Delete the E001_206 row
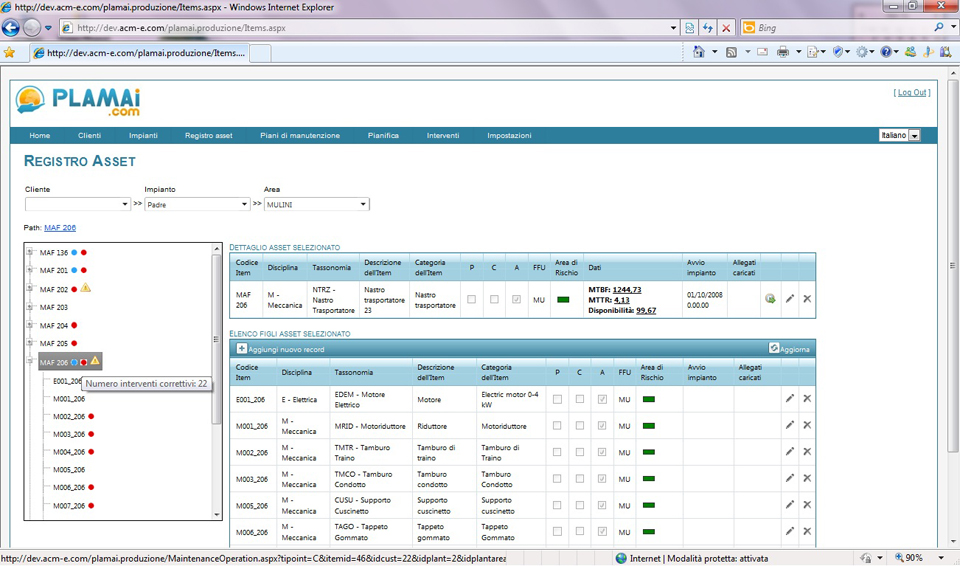960x566 pixels. click(807, 398)
